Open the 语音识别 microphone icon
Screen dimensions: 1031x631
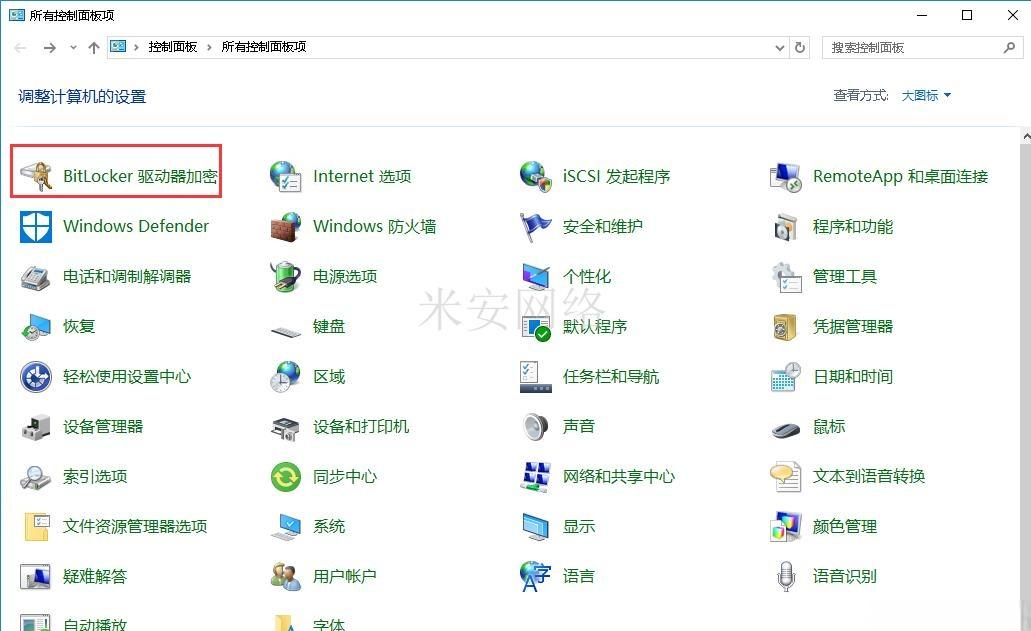[x=786, y=576]
